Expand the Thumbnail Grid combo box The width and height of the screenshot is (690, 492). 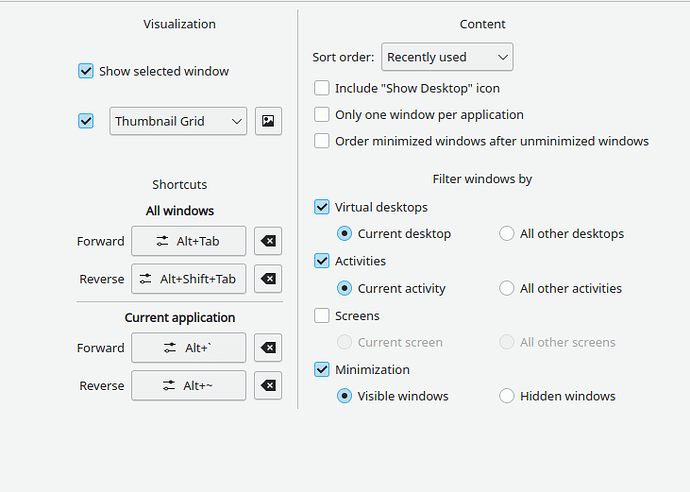click(x=178, y=121)
